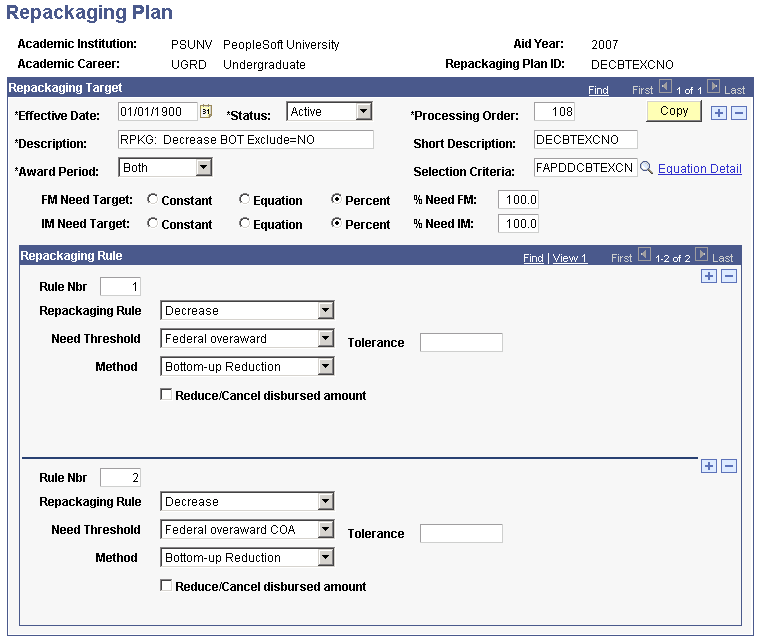
Task: Delete Rule Nbr 1 row
Action: 728,276
